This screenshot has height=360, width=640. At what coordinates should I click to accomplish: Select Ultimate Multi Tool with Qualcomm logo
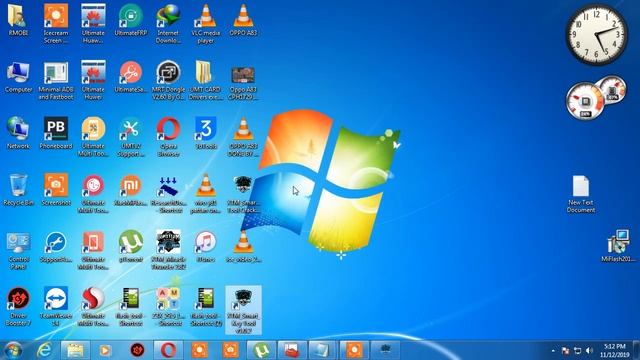(x=93, y=307)
